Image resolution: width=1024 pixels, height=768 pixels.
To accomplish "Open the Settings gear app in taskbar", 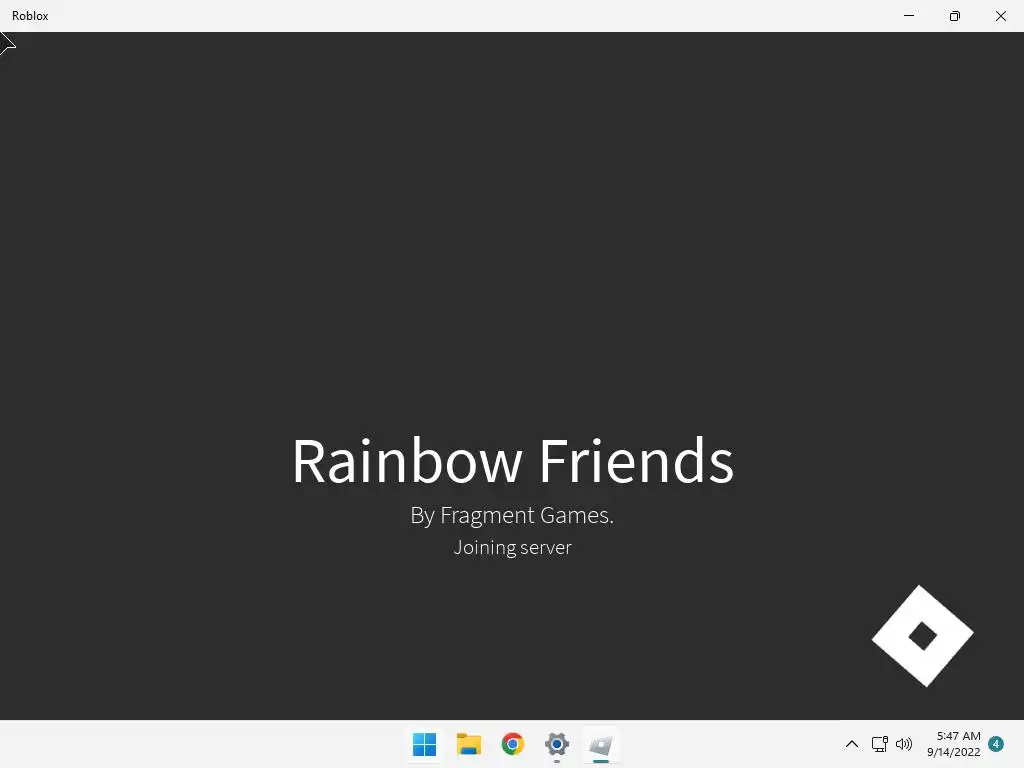I will coord(556,744).
